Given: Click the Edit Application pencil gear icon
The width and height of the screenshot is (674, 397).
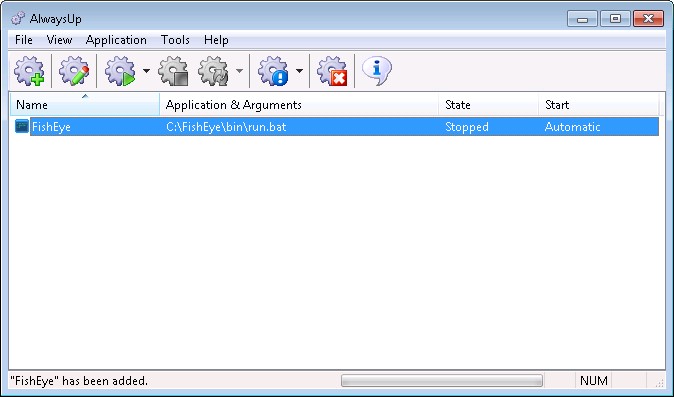Looking at the screenshot, I should (x=74, y=70).
